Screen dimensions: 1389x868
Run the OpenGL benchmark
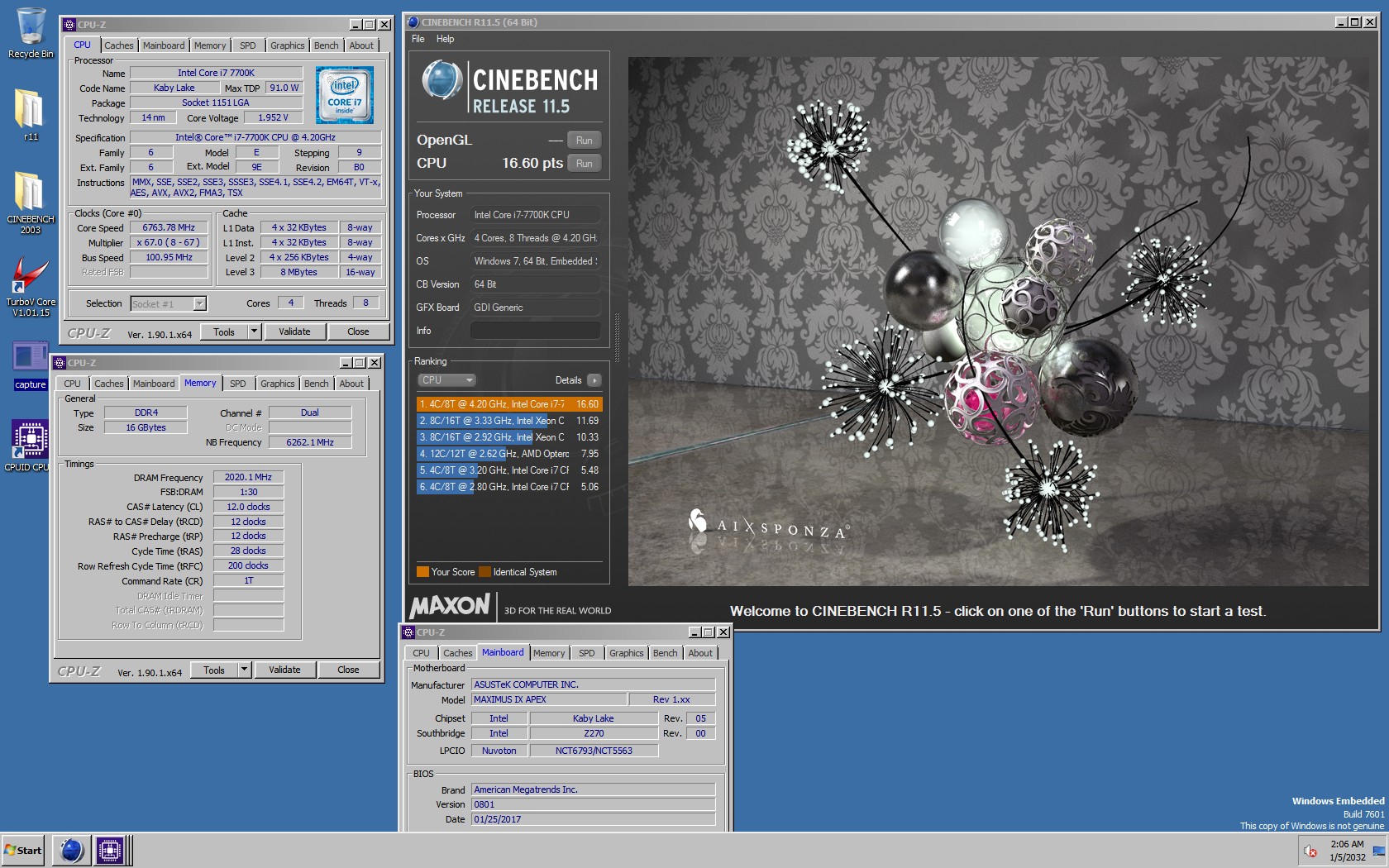(x=584, y=141)
